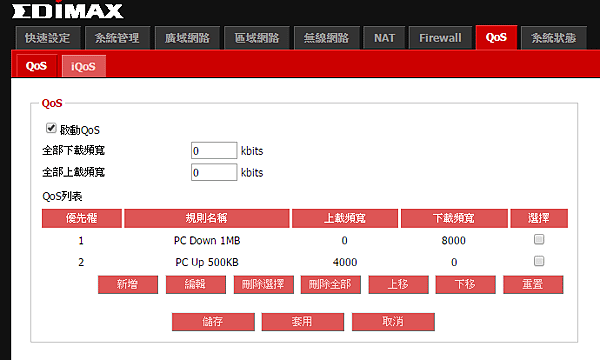Select the rule name PC Down 1MB
This screenshot has width=600, height=360.
pos(207,241)
